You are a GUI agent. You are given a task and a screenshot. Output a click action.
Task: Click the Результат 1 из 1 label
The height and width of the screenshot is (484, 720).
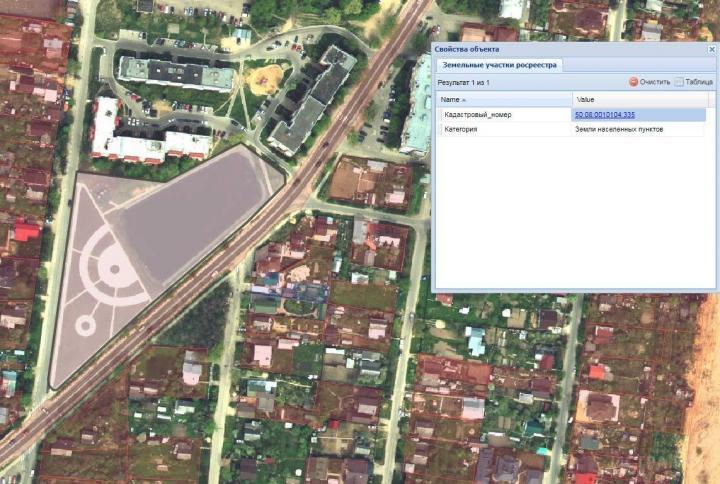point(464,82)
